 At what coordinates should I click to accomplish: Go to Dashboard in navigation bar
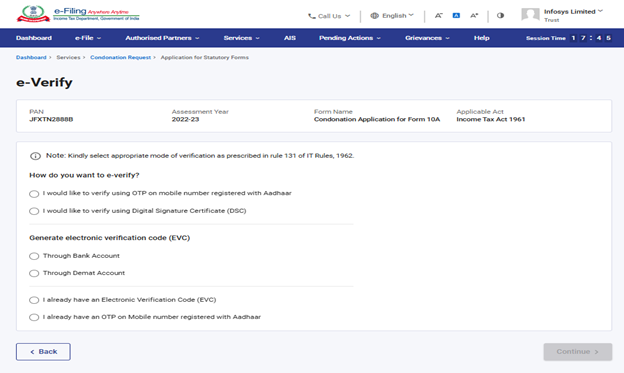tap(34, 38)
